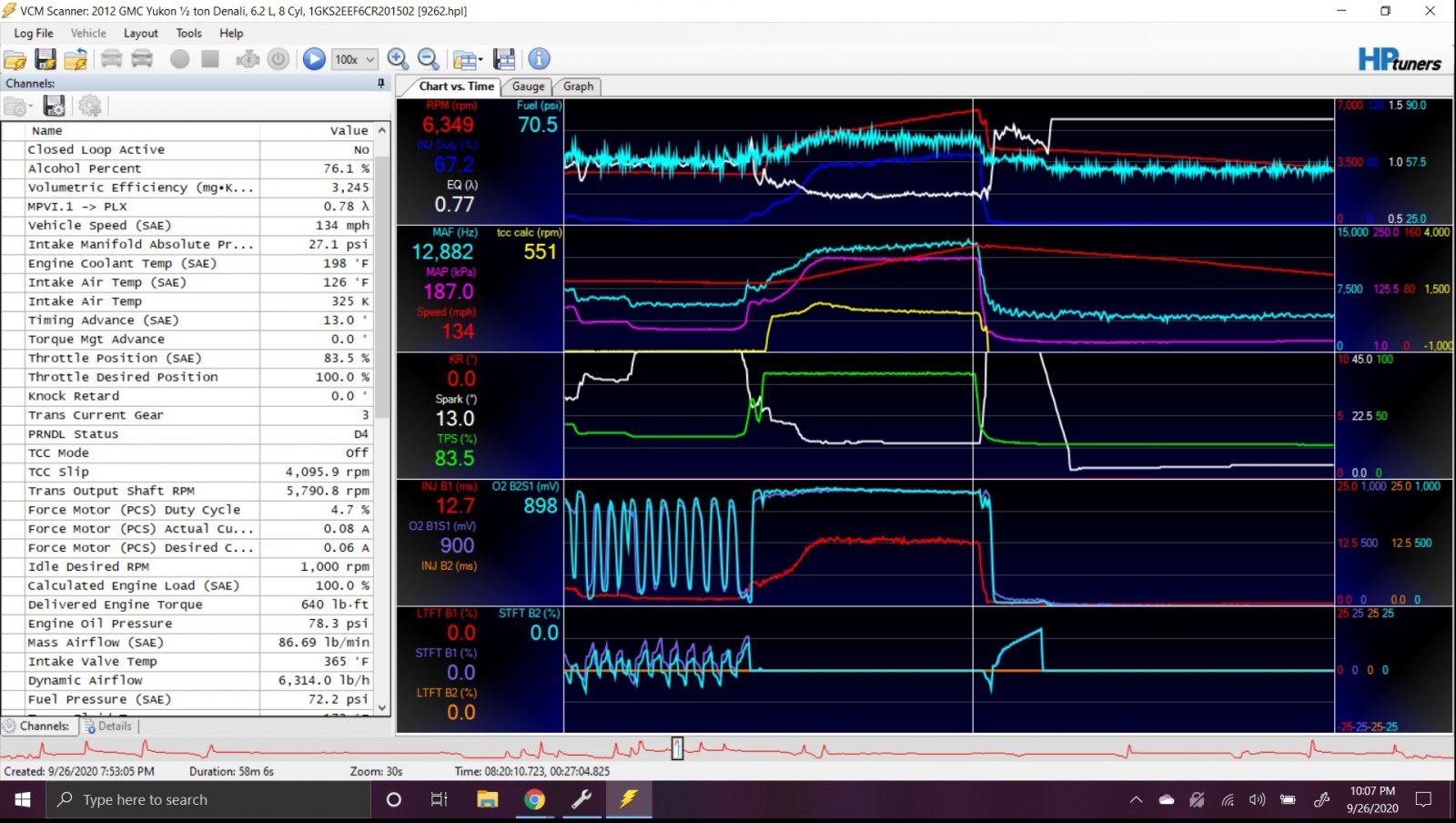The width and height of the screenshot is (1456, 823).
Task: Select the Timing Advance (SAE) row
Action: point(187,320)
